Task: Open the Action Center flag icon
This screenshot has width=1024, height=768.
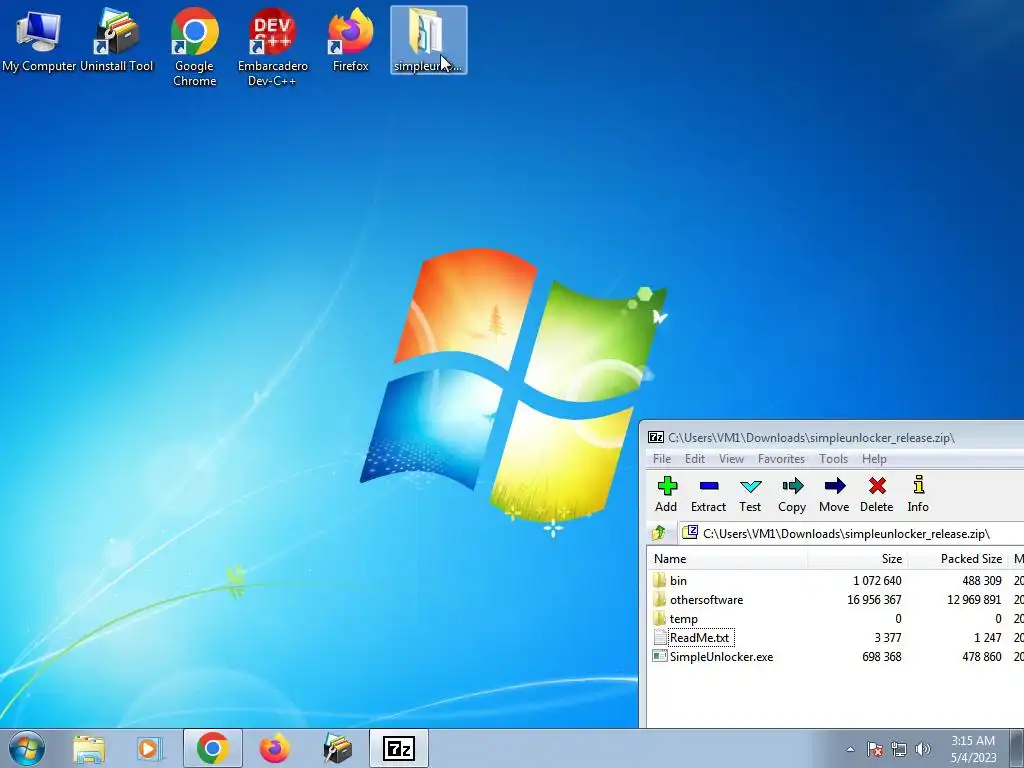Action: [x=874, y=749]
